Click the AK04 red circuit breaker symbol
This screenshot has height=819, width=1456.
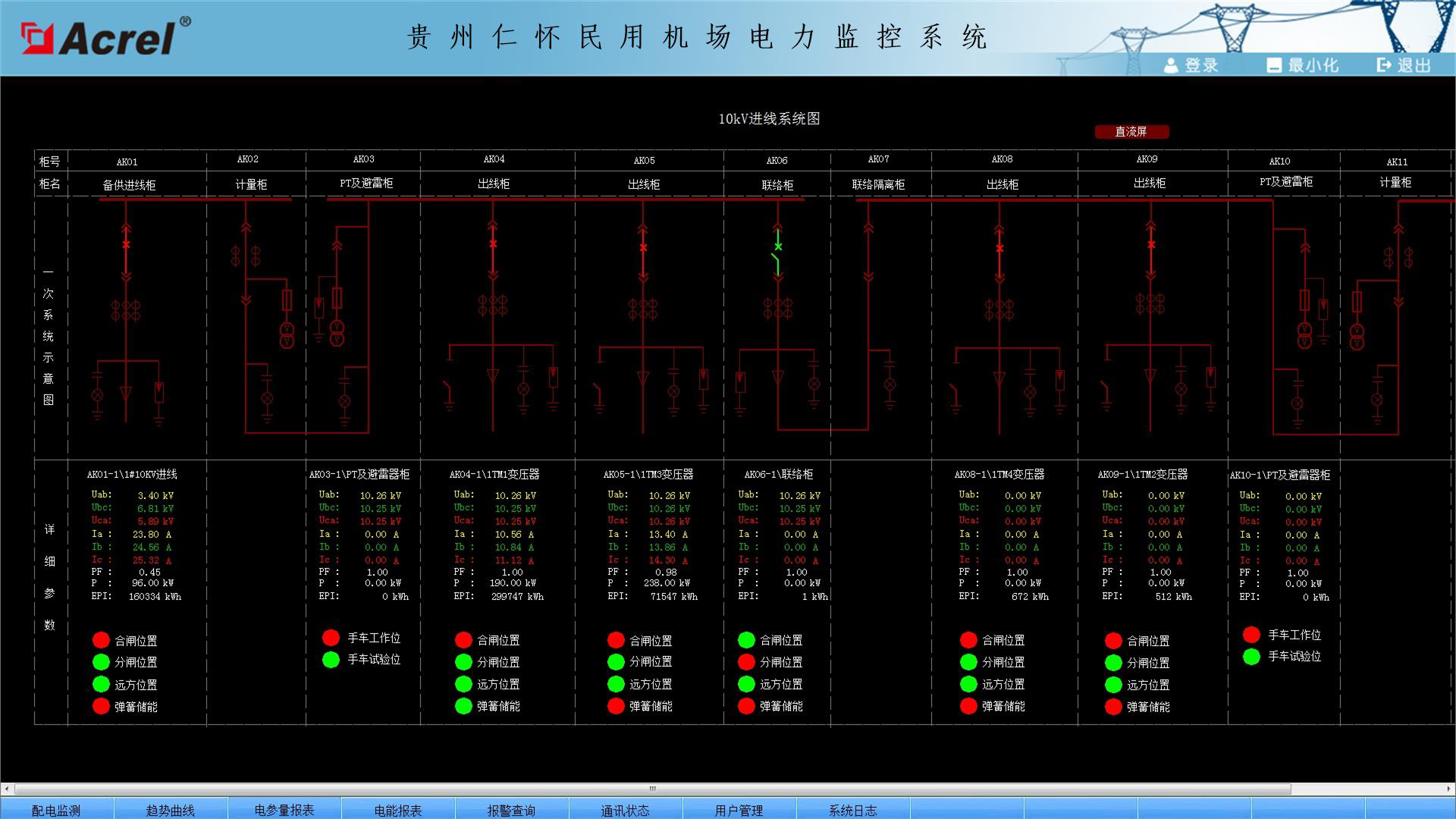point(493,243)
